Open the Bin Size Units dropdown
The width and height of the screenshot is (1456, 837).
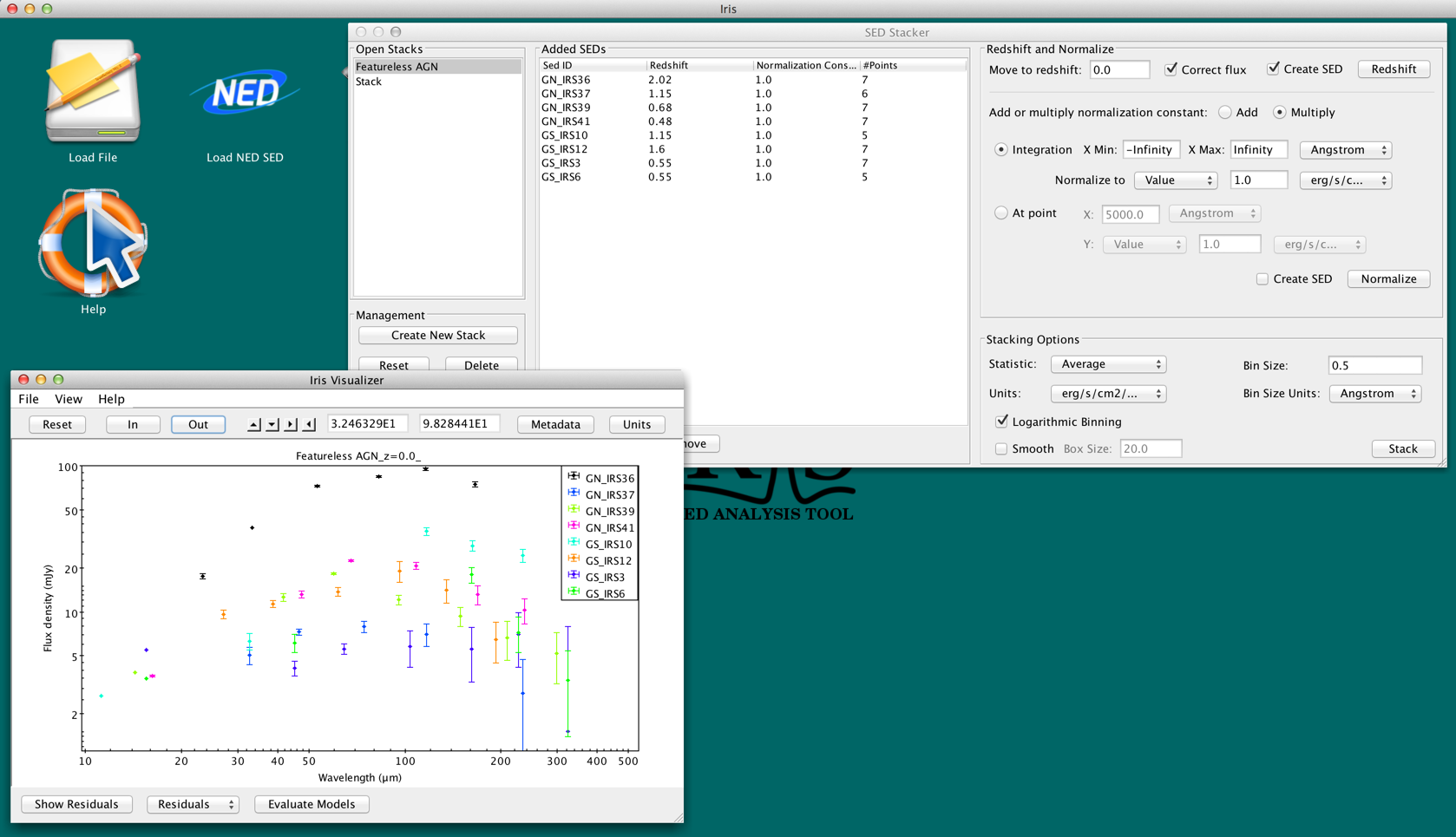click(1375, 394)
